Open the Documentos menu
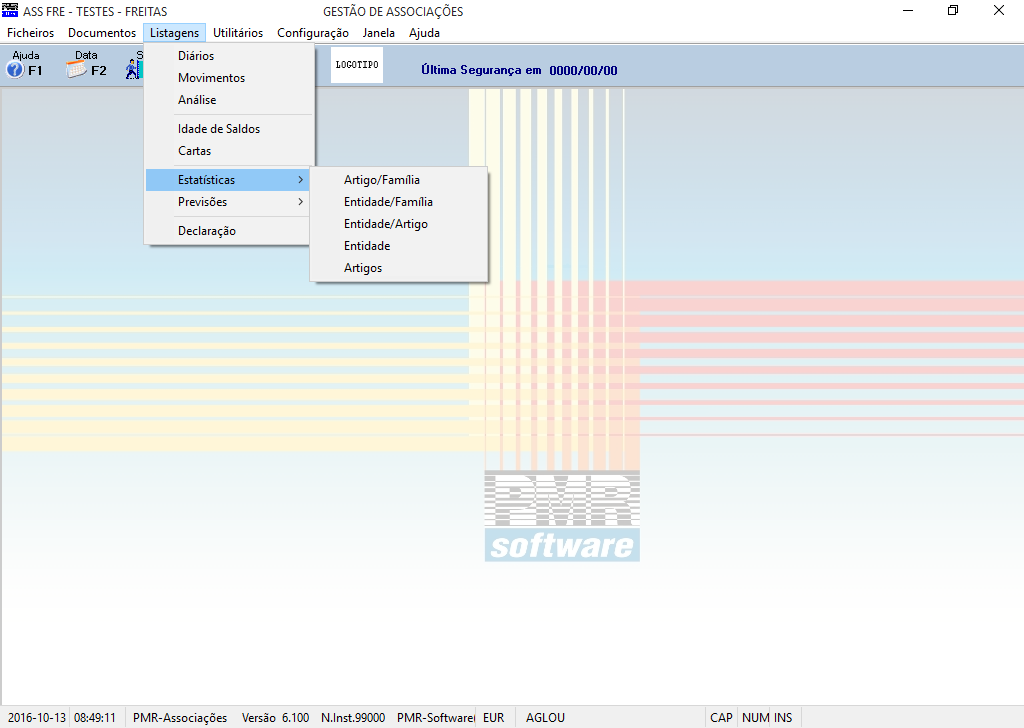The image size is (1024, 728). point(102,33)
